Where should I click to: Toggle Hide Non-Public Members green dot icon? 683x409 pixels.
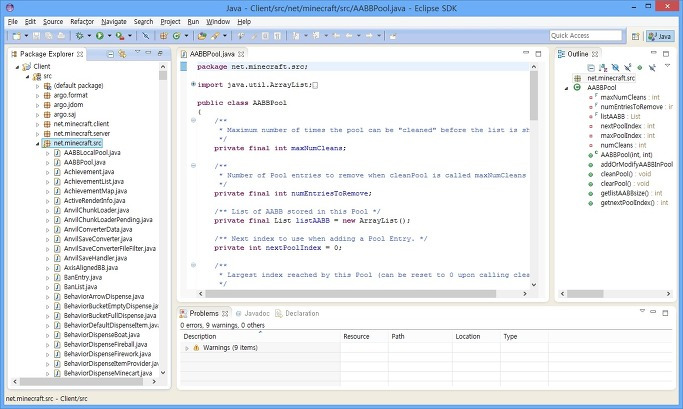coord(639,68)
